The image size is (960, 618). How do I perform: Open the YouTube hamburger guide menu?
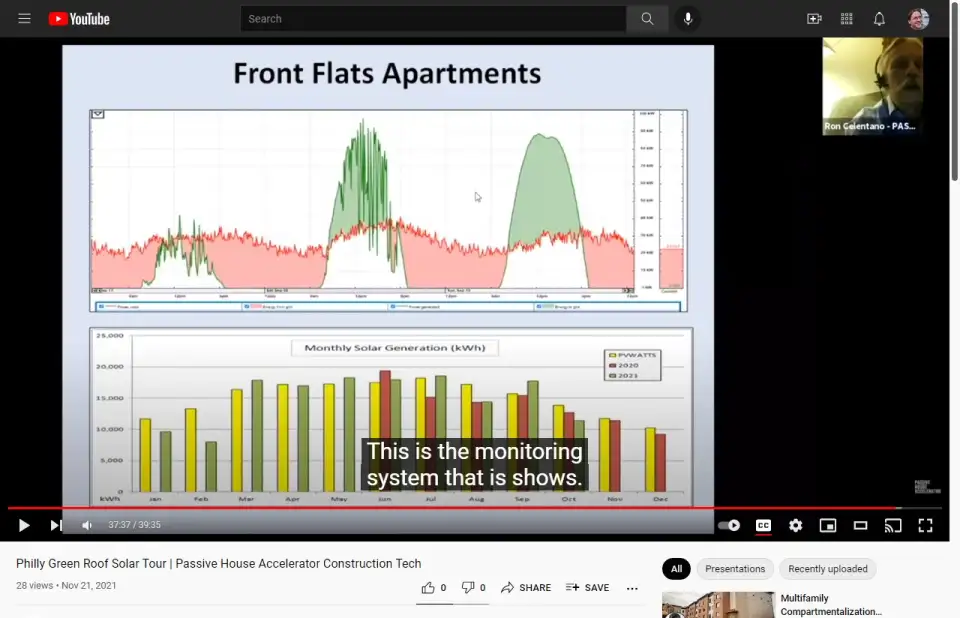[24, 19]
